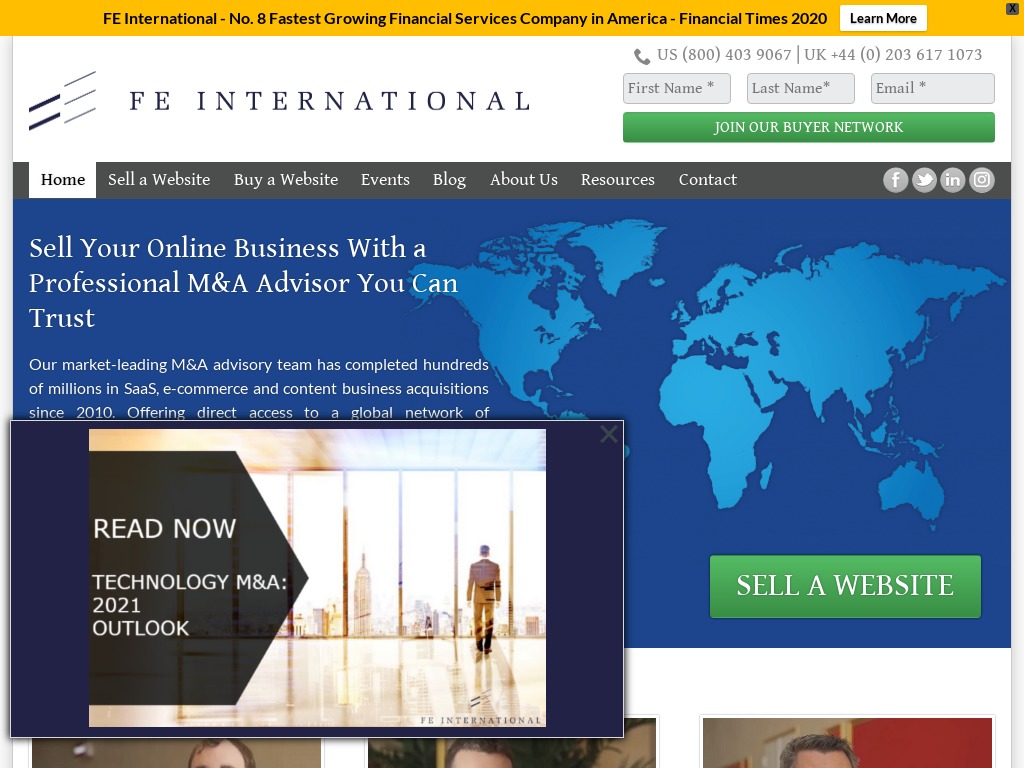Open the Buy a Website menu
Image resolution: width=1024 pixels, height=768 pixels.
286,180
